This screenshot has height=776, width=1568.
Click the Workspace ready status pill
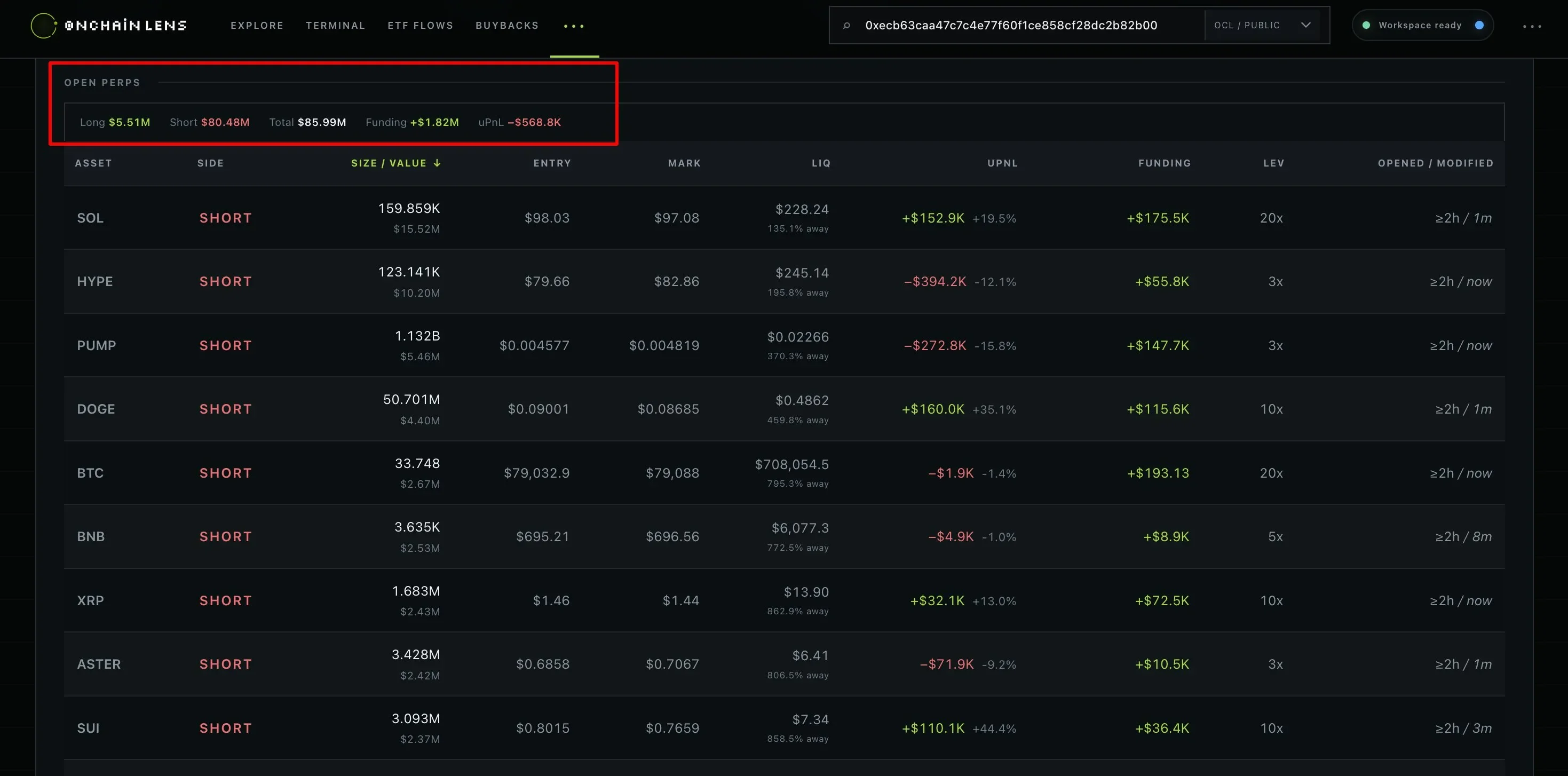point(1422,26)
